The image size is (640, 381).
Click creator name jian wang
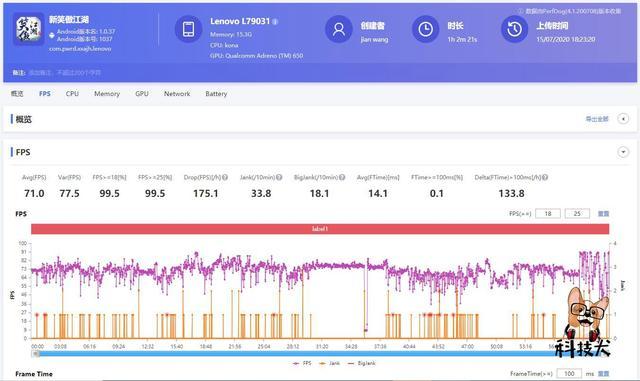[x=374, y=40]
